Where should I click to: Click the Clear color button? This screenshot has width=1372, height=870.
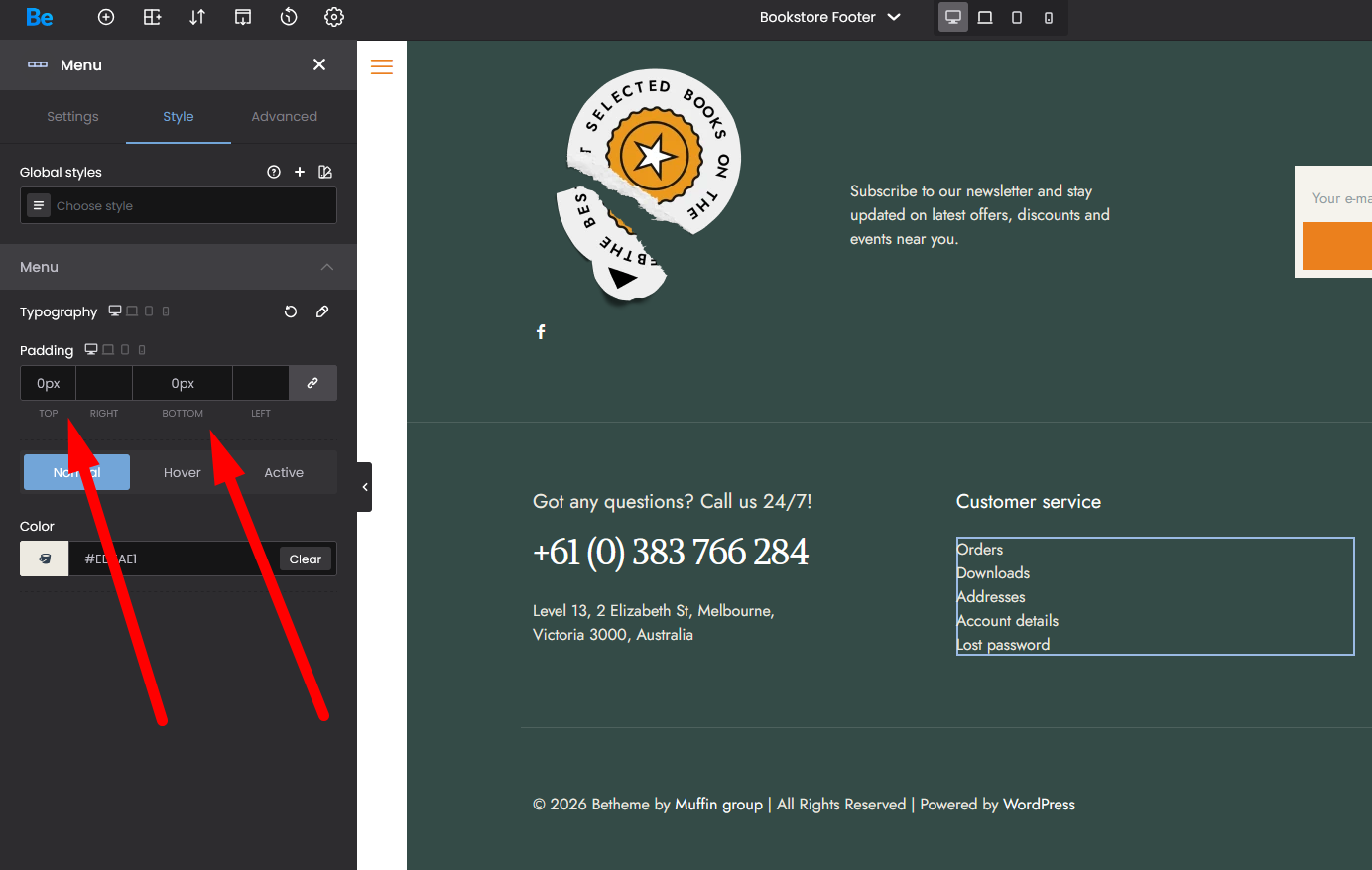click(x=305, y=559)
